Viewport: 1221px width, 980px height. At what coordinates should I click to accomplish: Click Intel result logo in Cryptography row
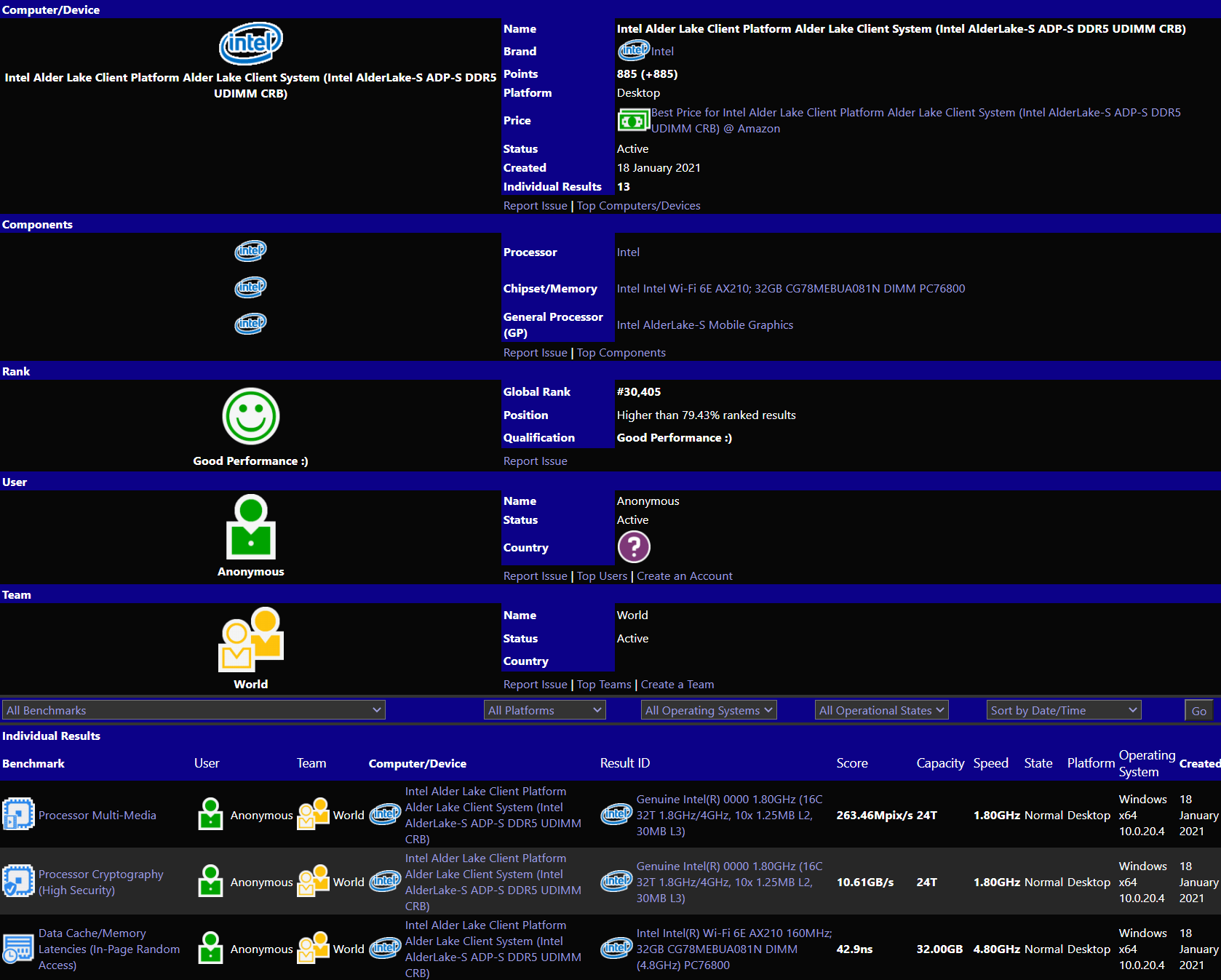tap(616, 882)
